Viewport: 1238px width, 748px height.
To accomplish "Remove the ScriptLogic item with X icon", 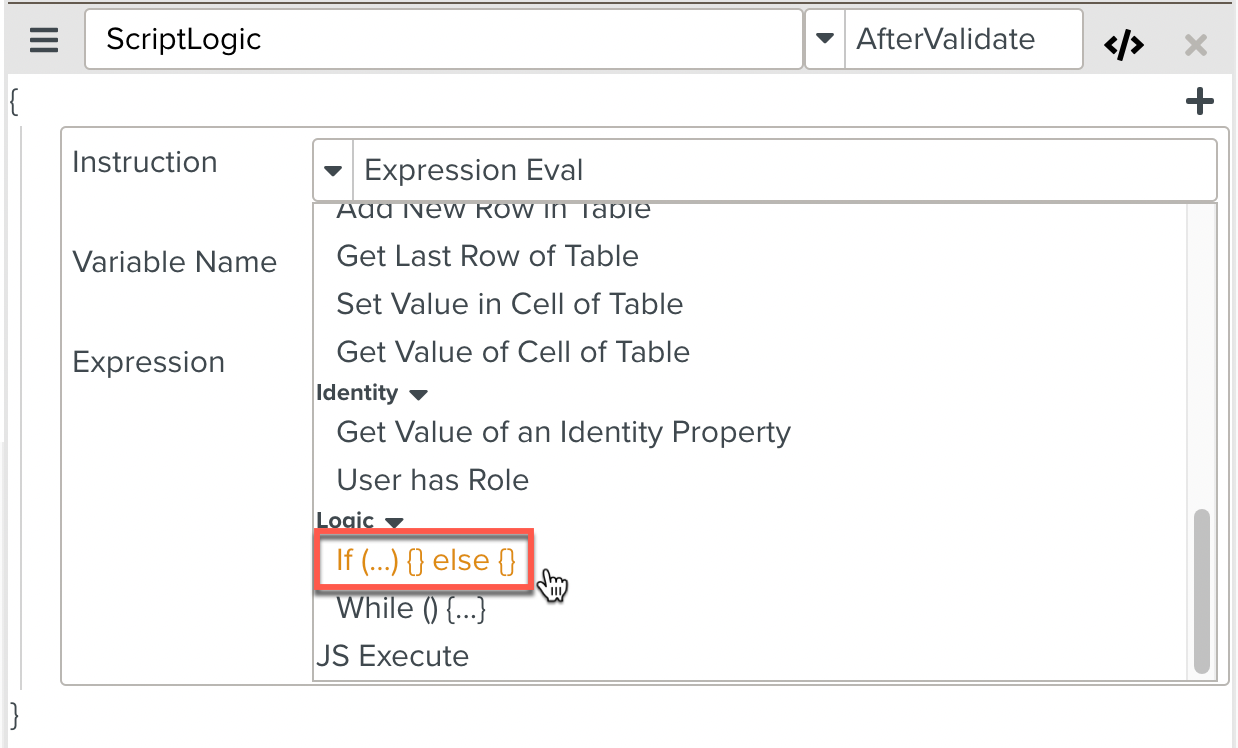I will (x=1195, y=44).
